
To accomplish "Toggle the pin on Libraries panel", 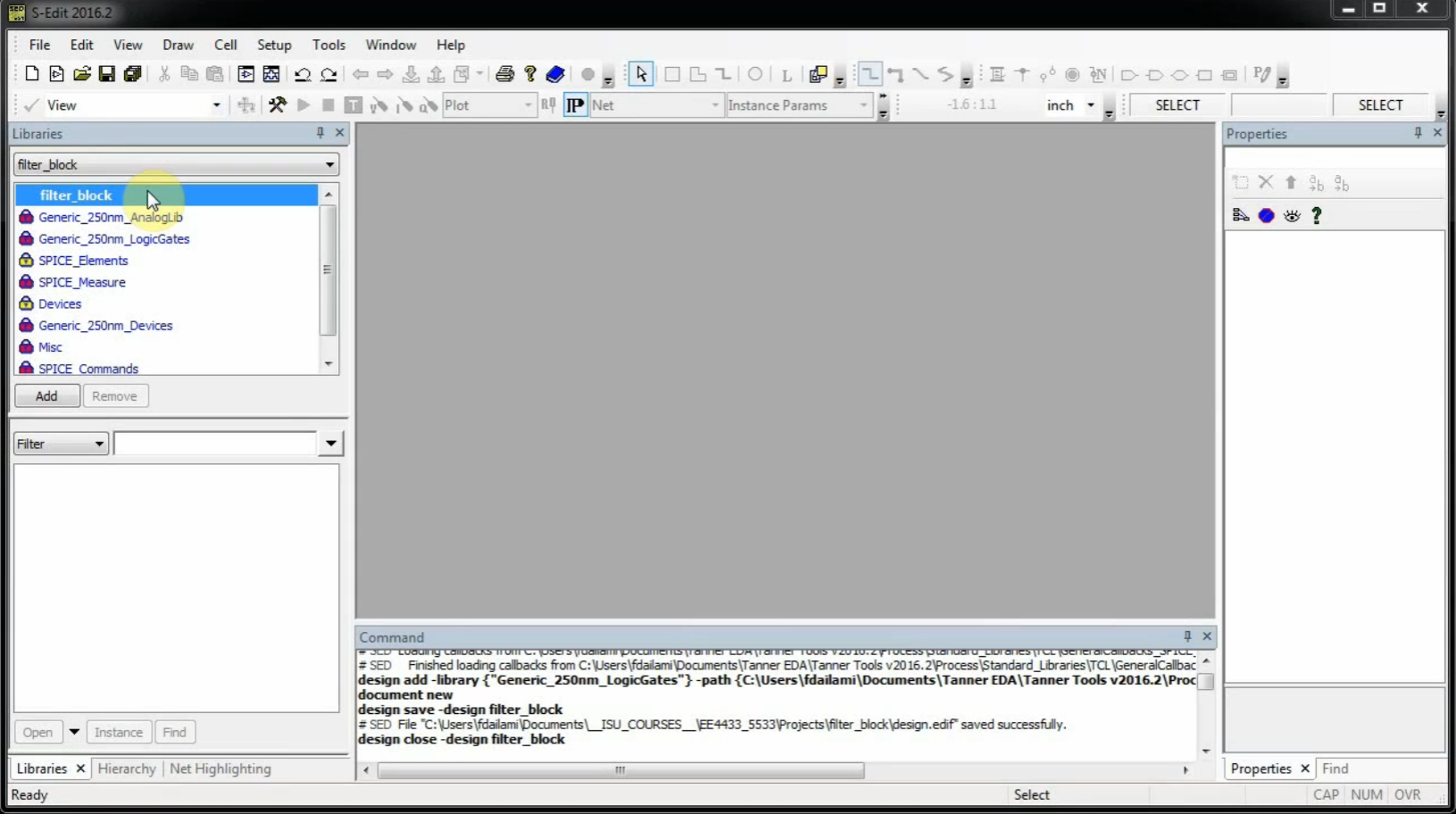I will [320, 133].
